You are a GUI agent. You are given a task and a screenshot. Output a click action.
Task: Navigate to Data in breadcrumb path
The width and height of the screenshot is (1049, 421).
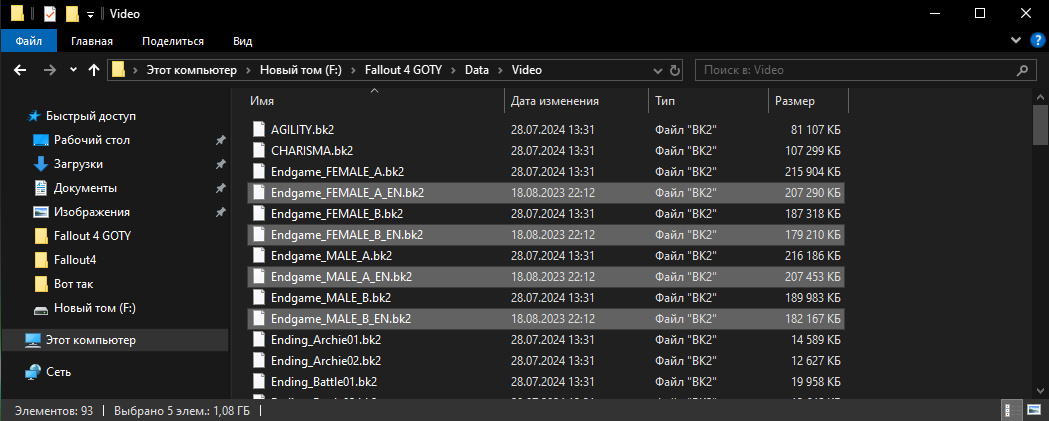(x=478, y=70)
